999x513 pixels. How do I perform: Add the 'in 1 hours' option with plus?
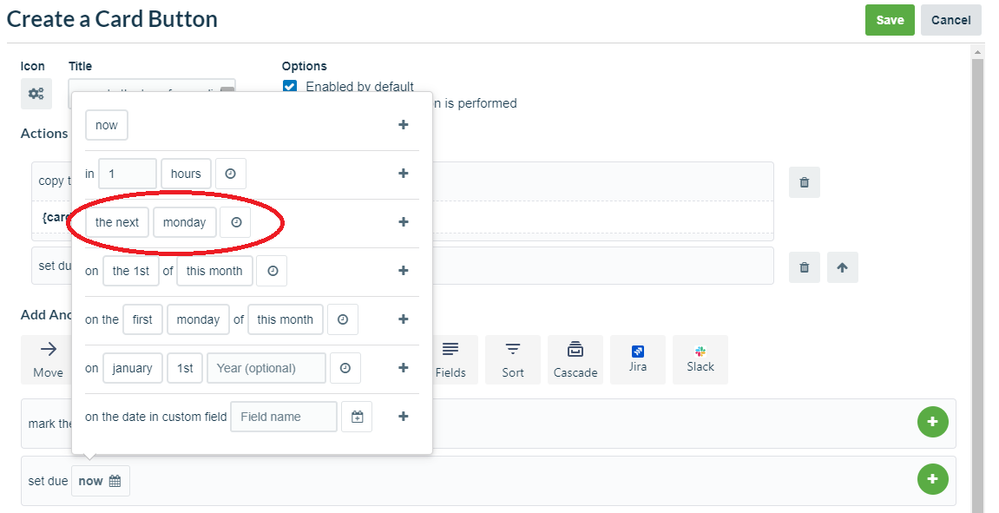pos(403,173)
